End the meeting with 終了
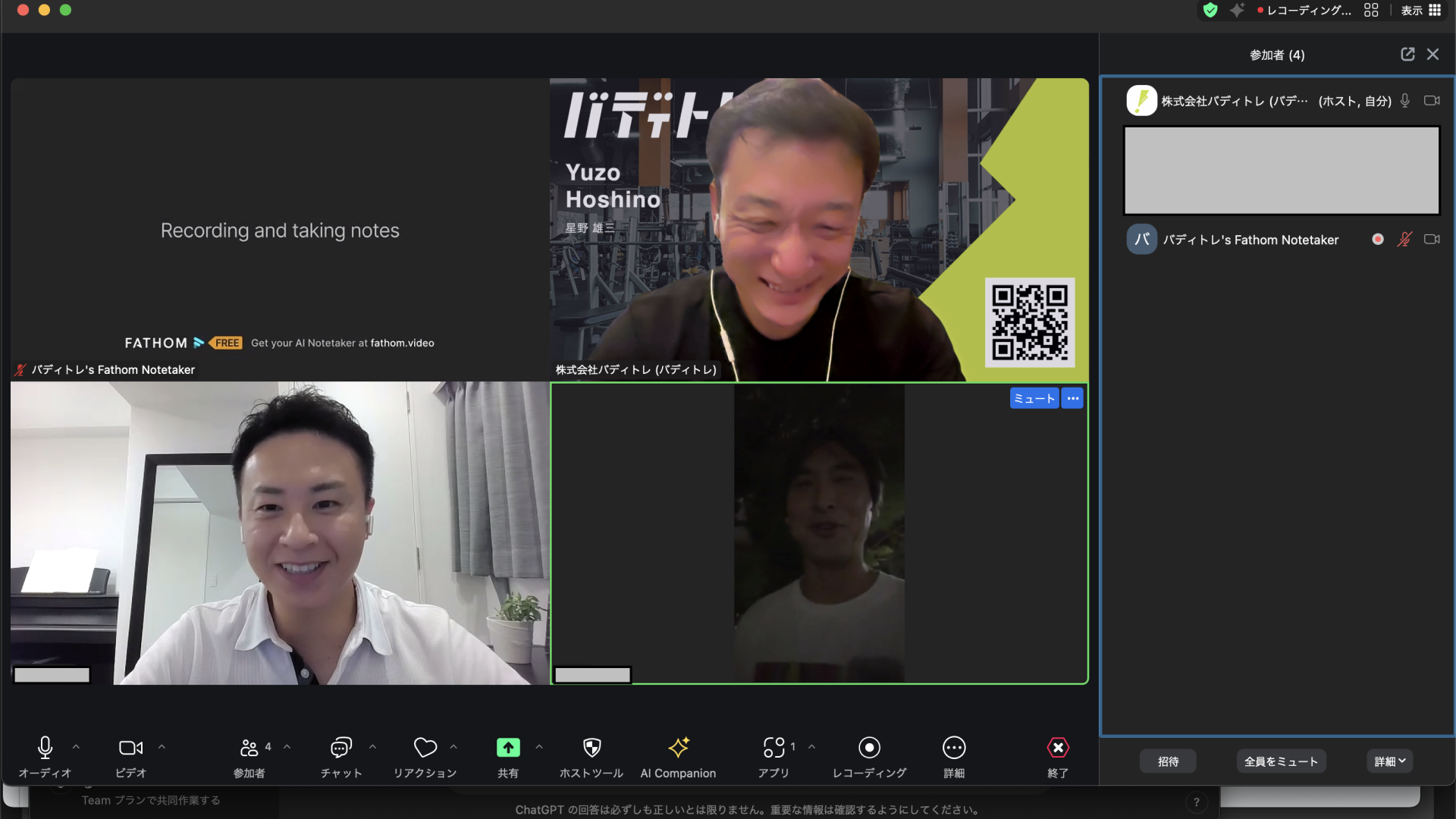 point(1058,756)
